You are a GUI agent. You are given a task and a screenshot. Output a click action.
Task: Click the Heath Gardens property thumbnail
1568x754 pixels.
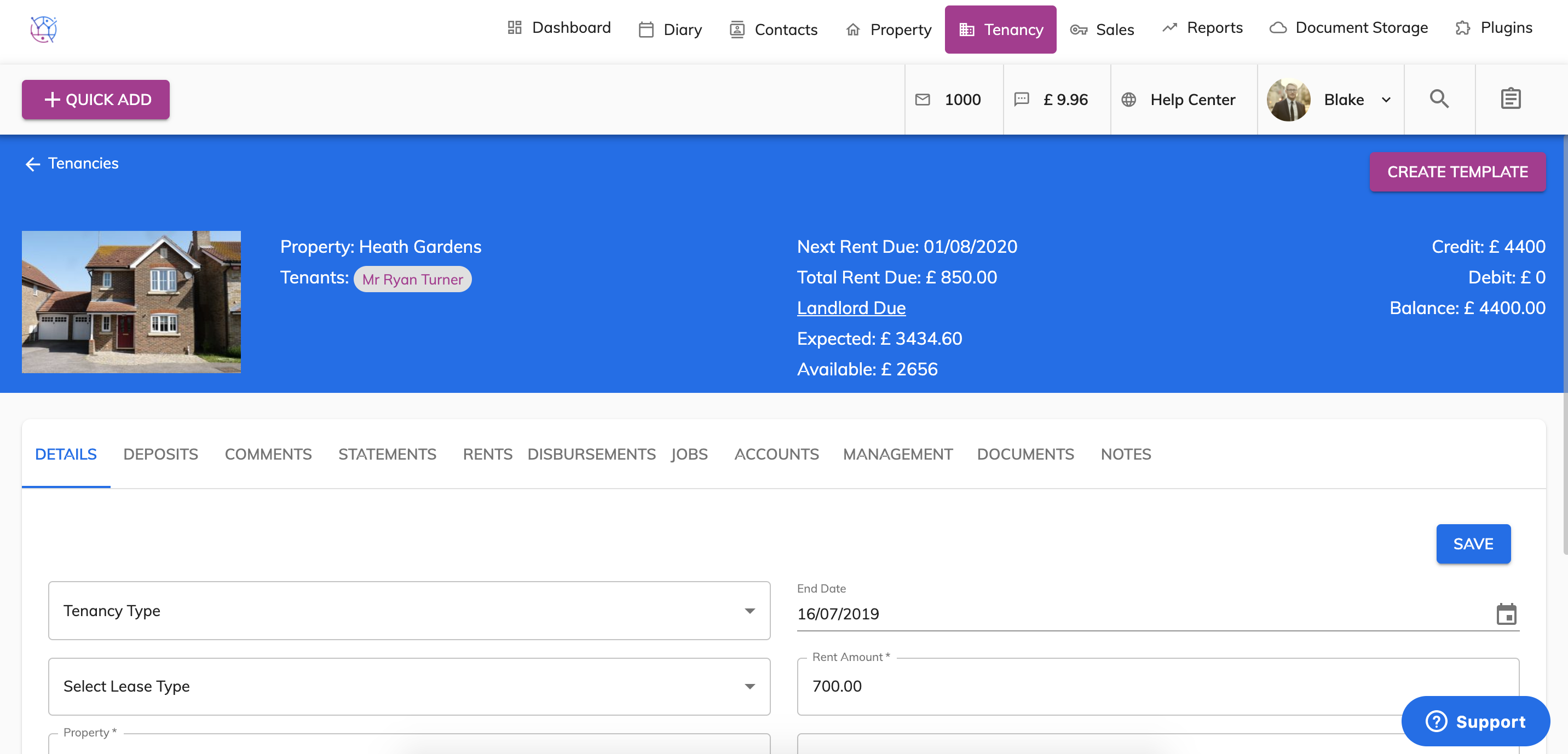131,302
